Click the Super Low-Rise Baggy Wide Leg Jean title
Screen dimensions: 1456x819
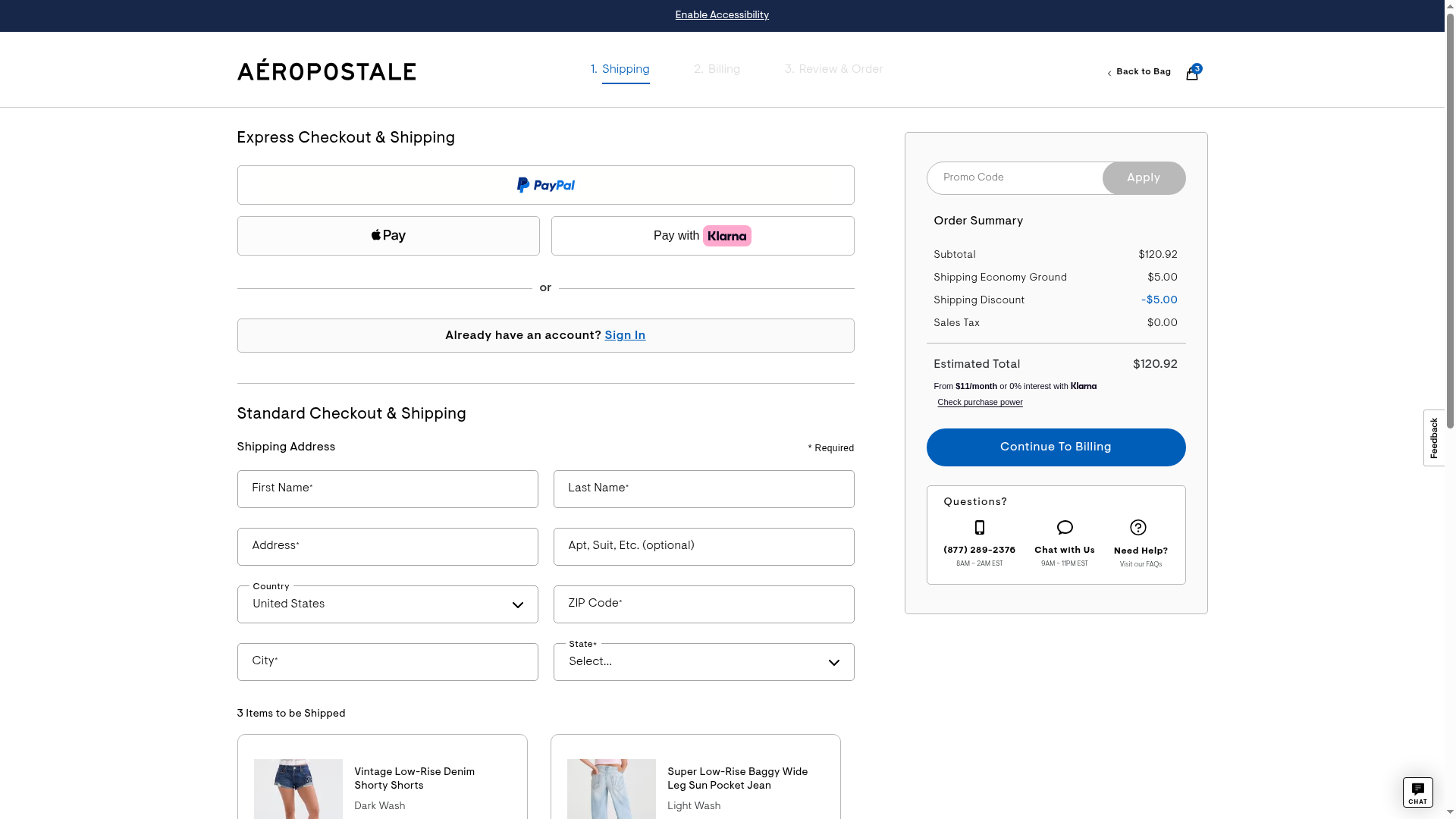click(738, 779)
